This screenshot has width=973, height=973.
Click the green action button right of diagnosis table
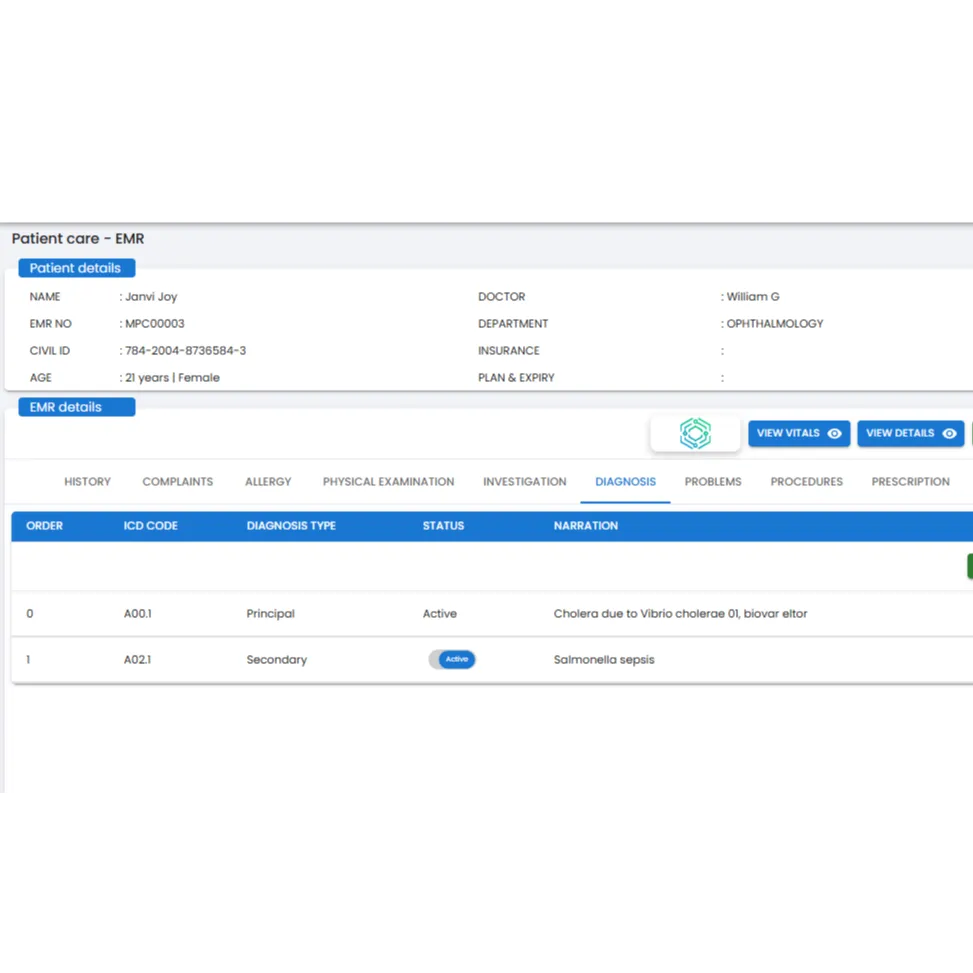click(969, 566)
